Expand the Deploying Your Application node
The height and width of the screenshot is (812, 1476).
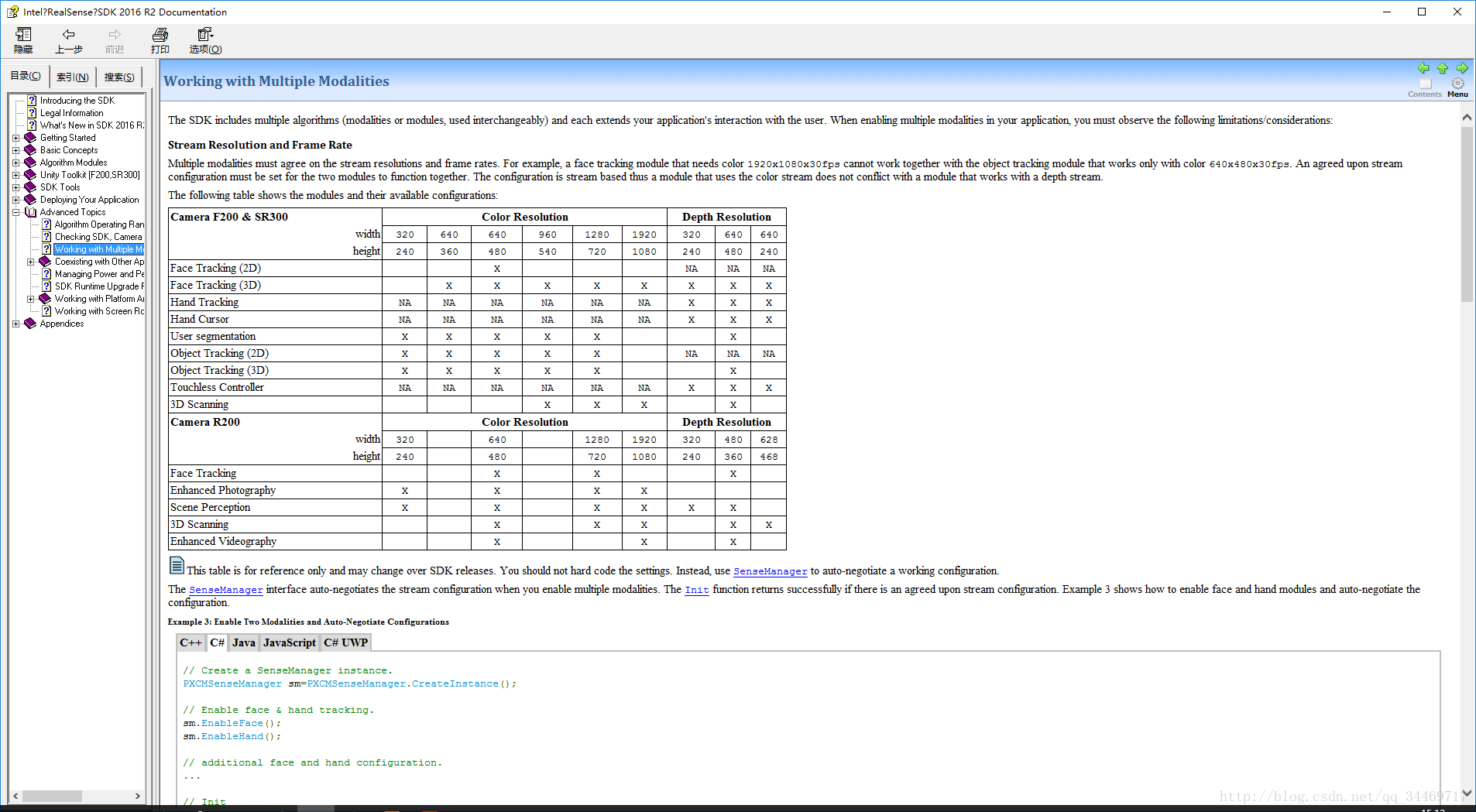point(15,200)
